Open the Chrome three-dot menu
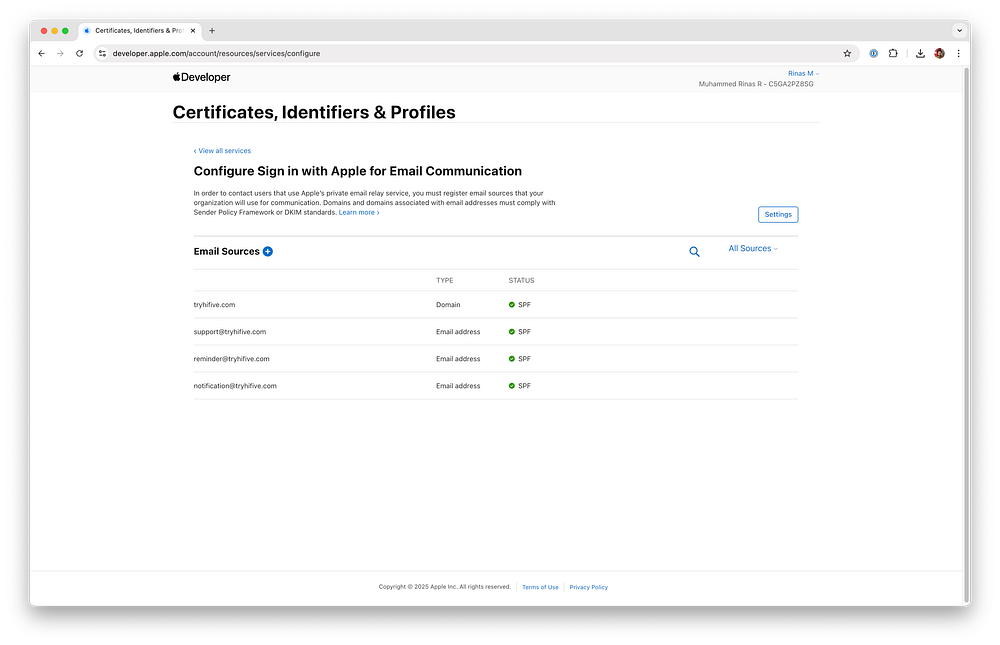The height and width of the screenshot is (645, 1000). click(x=958, y=54)
